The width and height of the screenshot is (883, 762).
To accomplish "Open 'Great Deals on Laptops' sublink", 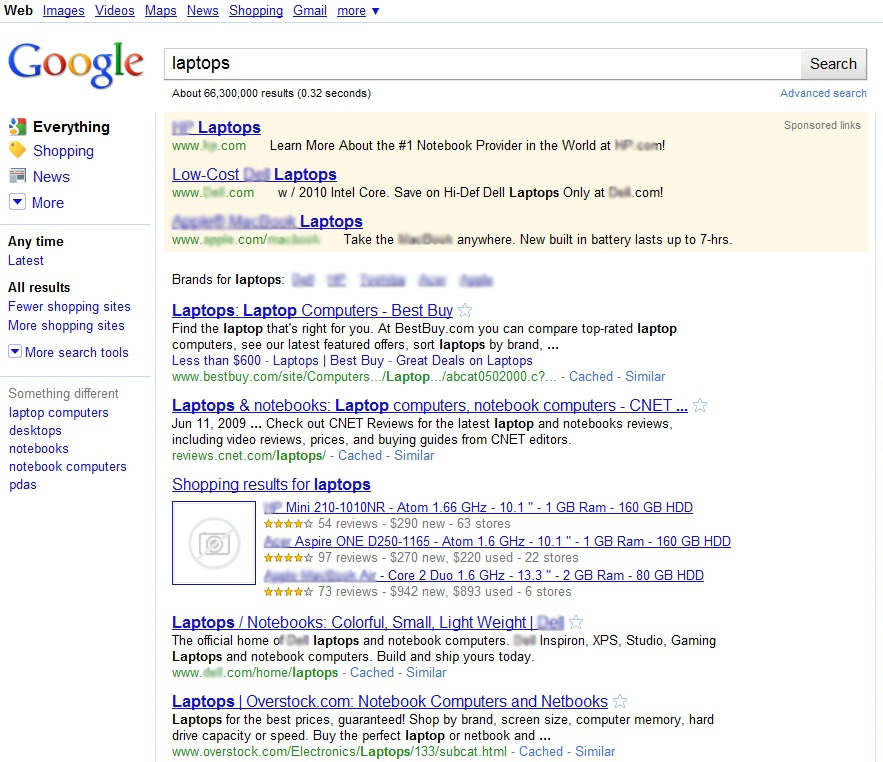I will coord(464,360).
